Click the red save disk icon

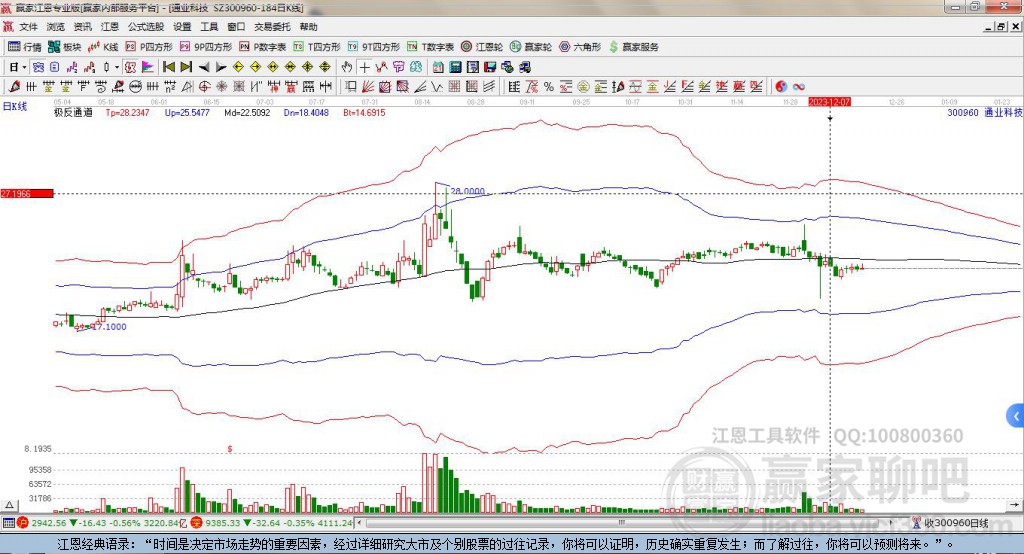coord(490,67)
